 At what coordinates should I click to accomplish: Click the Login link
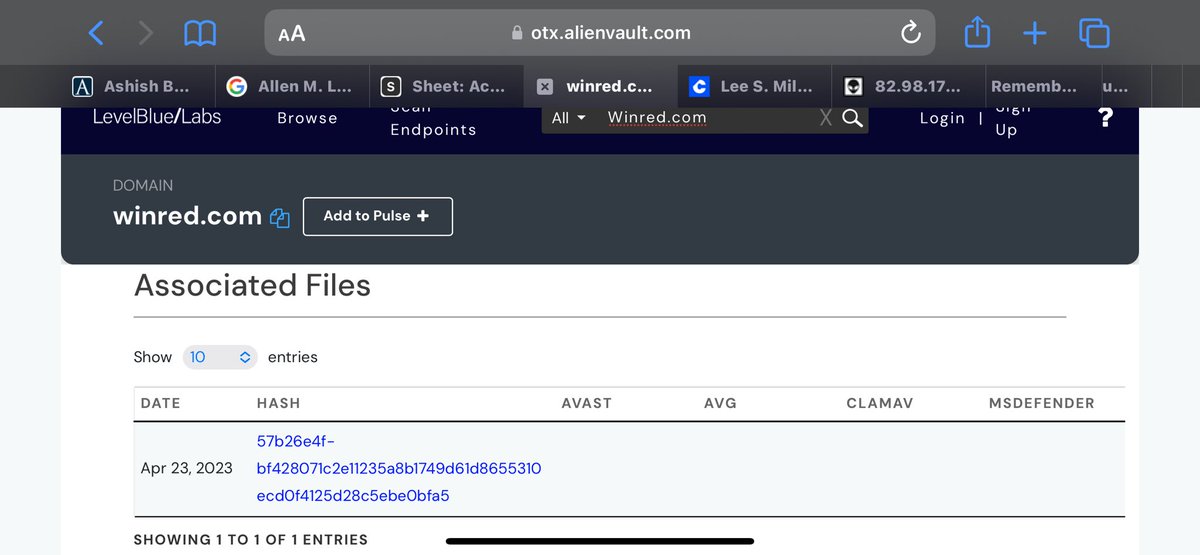click(942, 118)
